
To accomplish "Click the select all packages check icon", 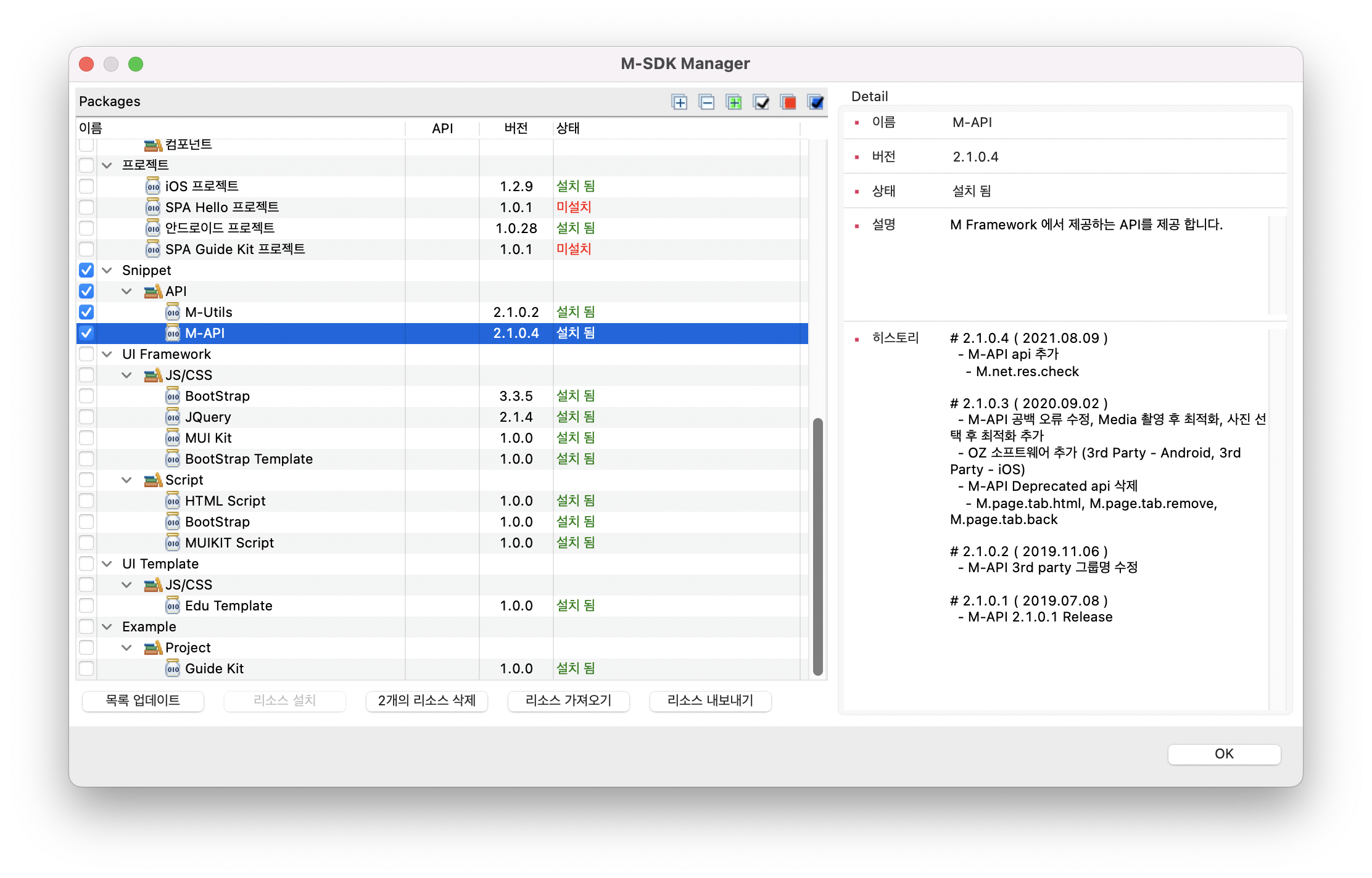I will pos(761,102).
